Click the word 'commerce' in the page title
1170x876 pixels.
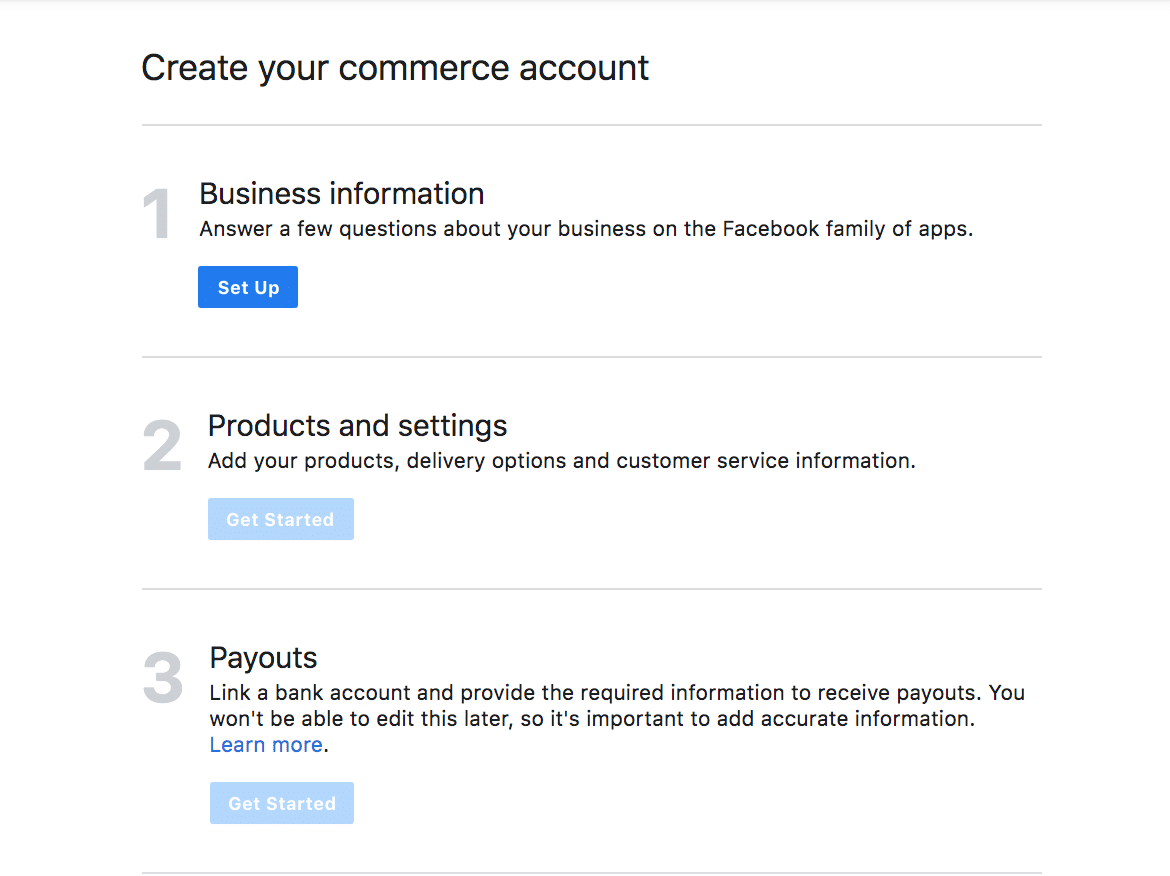point(426,68)
